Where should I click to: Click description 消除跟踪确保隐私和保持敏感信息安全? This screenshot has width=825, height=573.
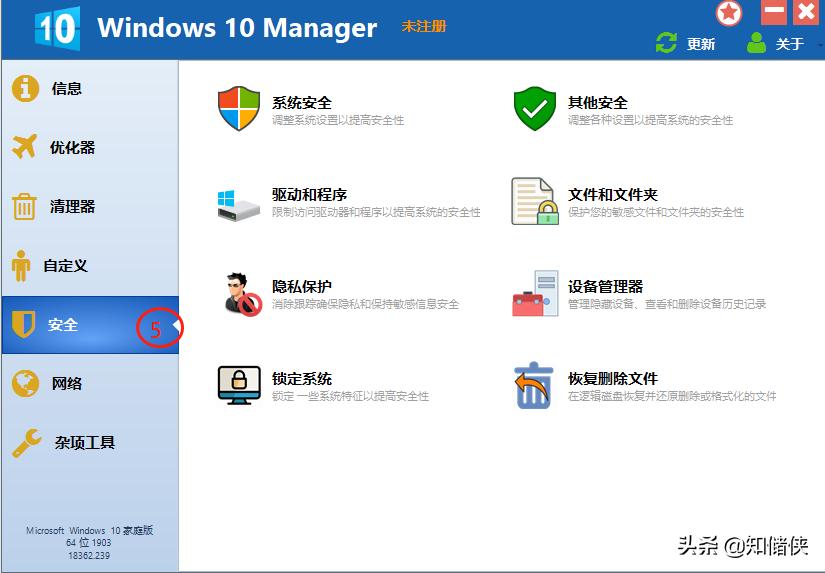point(365,304)
